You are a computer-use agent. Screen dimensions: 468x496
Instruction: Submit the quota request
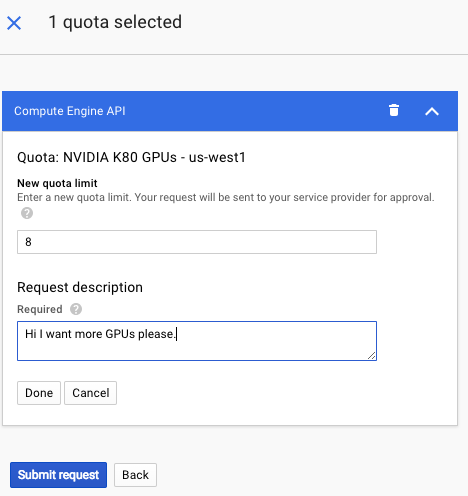[58, 475]
